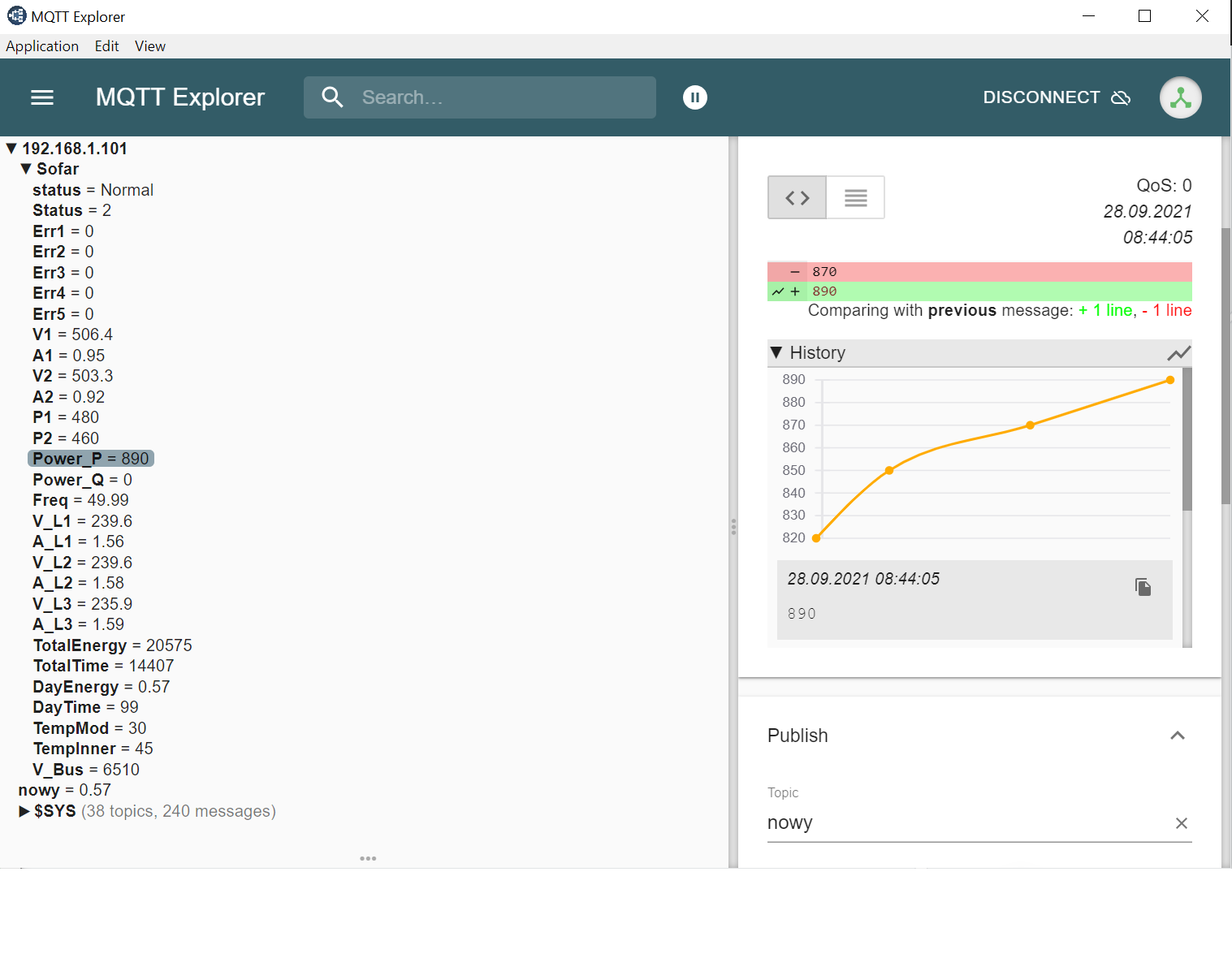This screenshot has width=1232, height=958.
Task: Select the 'A_L3 = 1.59' topic
Action: [x=78, y=624]
